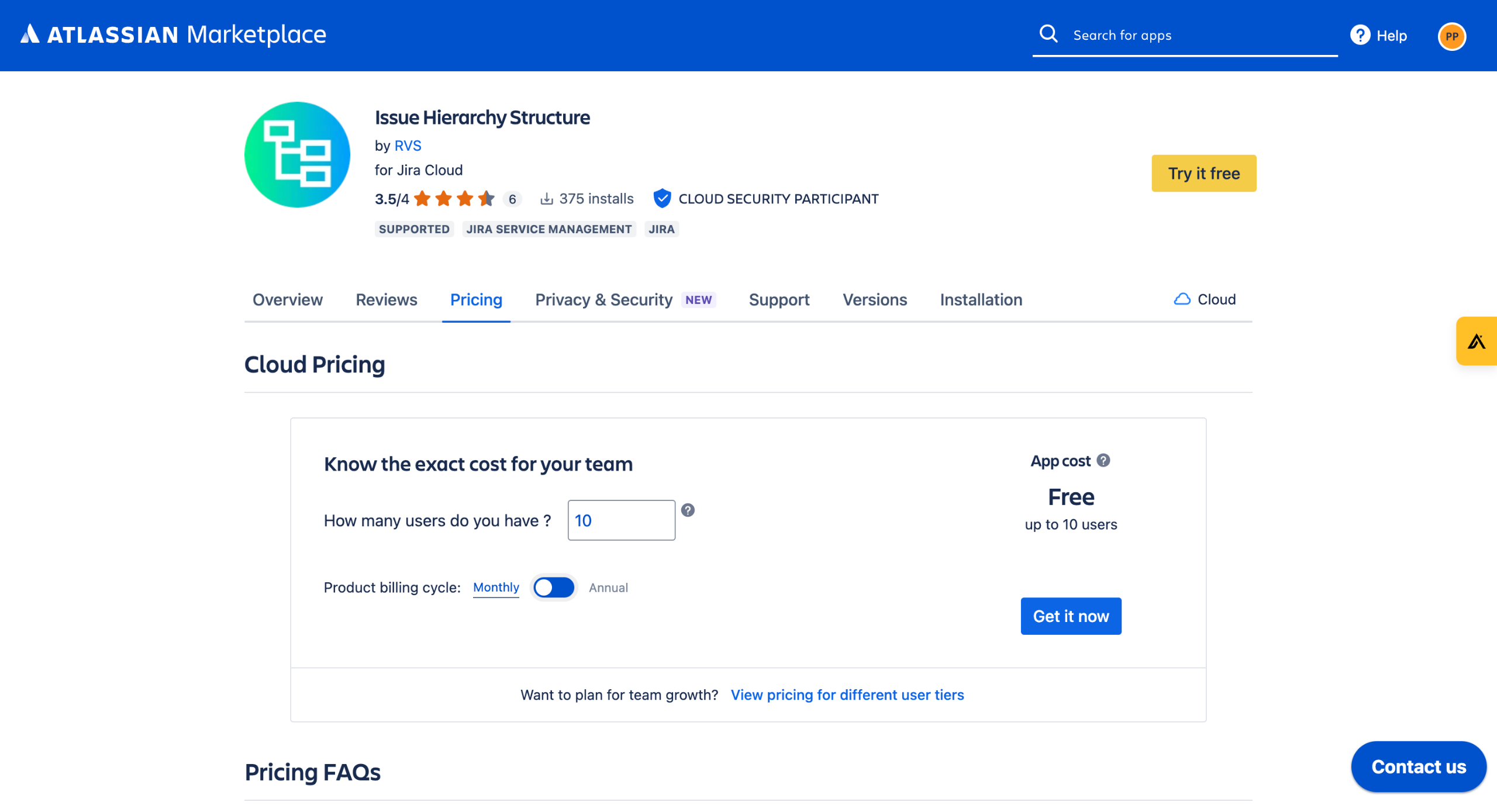Open the PP user avatar menu

pos(1451,36)
